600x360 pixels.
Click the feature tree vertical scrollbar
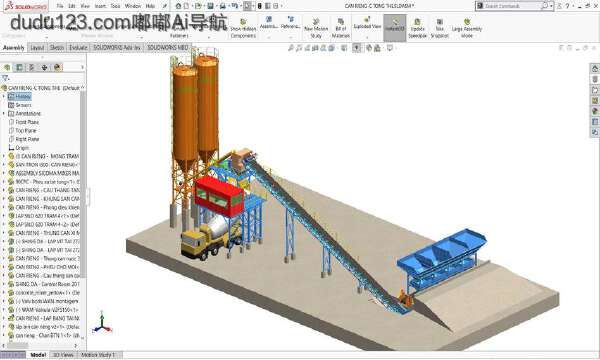(83, 184)
